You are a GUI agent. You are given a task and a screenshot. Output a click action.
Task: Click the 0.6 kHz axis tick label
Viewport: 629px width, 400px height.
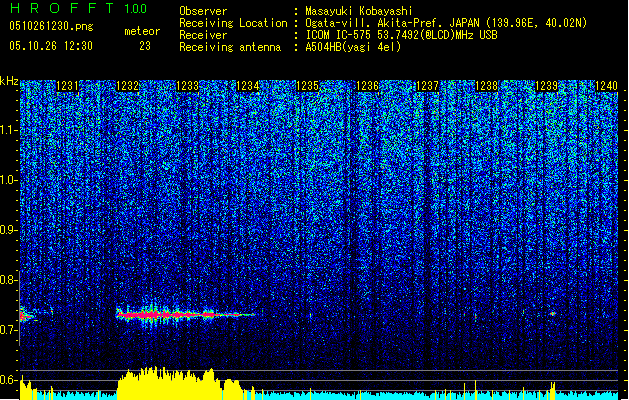click(x=7, y=380)
